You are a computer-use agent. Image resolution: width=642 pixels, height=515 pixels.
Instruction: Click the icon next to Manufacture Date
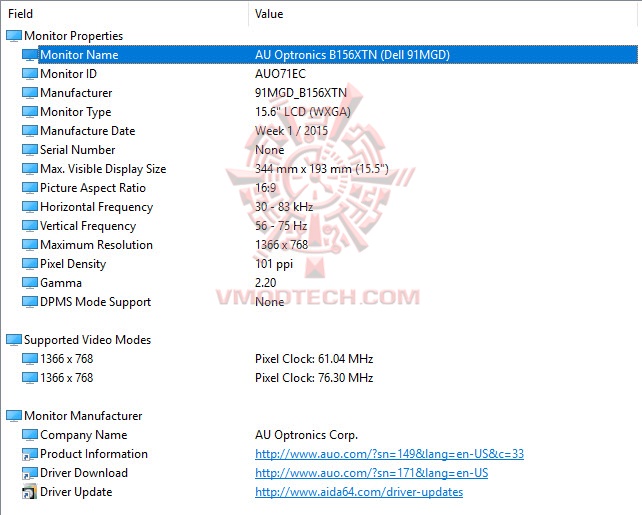tap(30, 131)
